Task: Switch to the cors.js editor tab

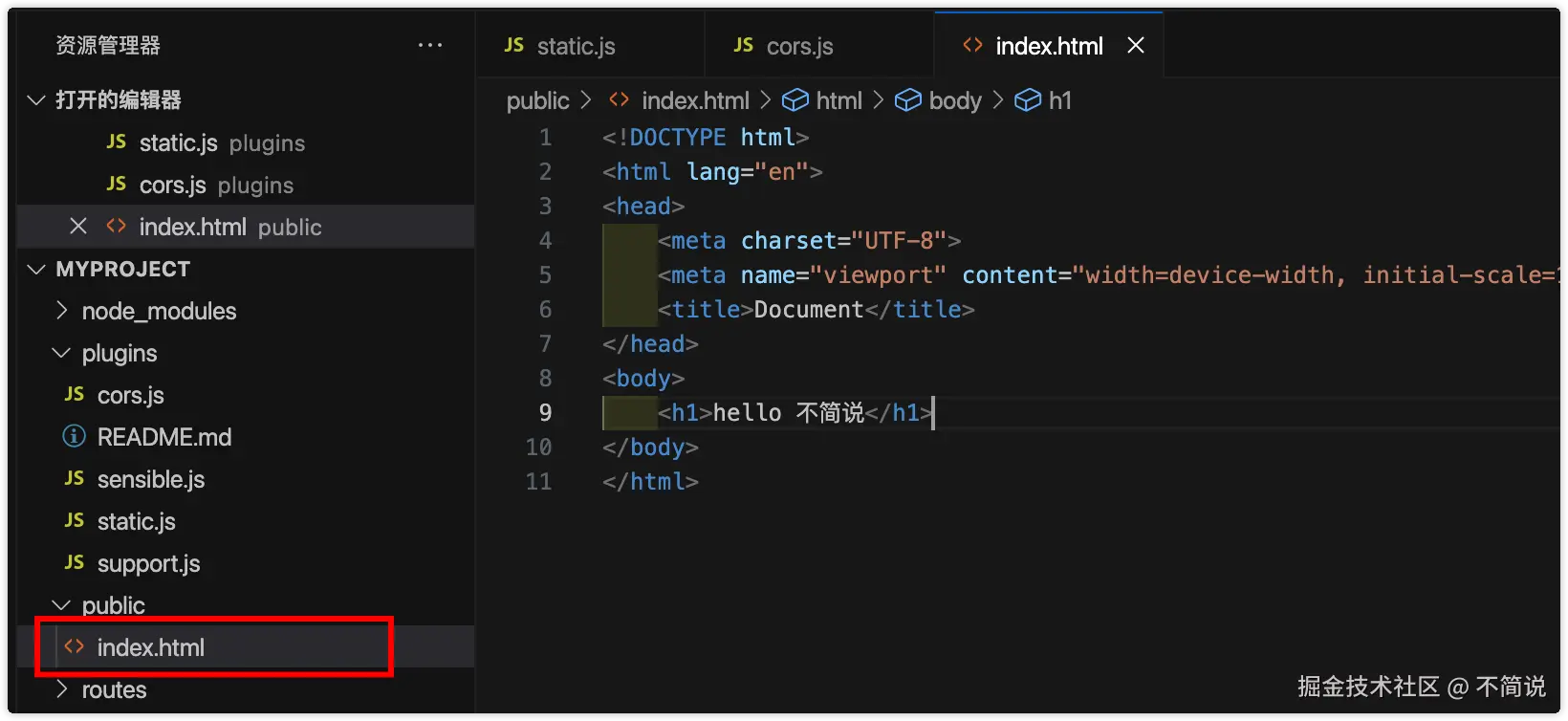Action: click(x=799, y=46)
